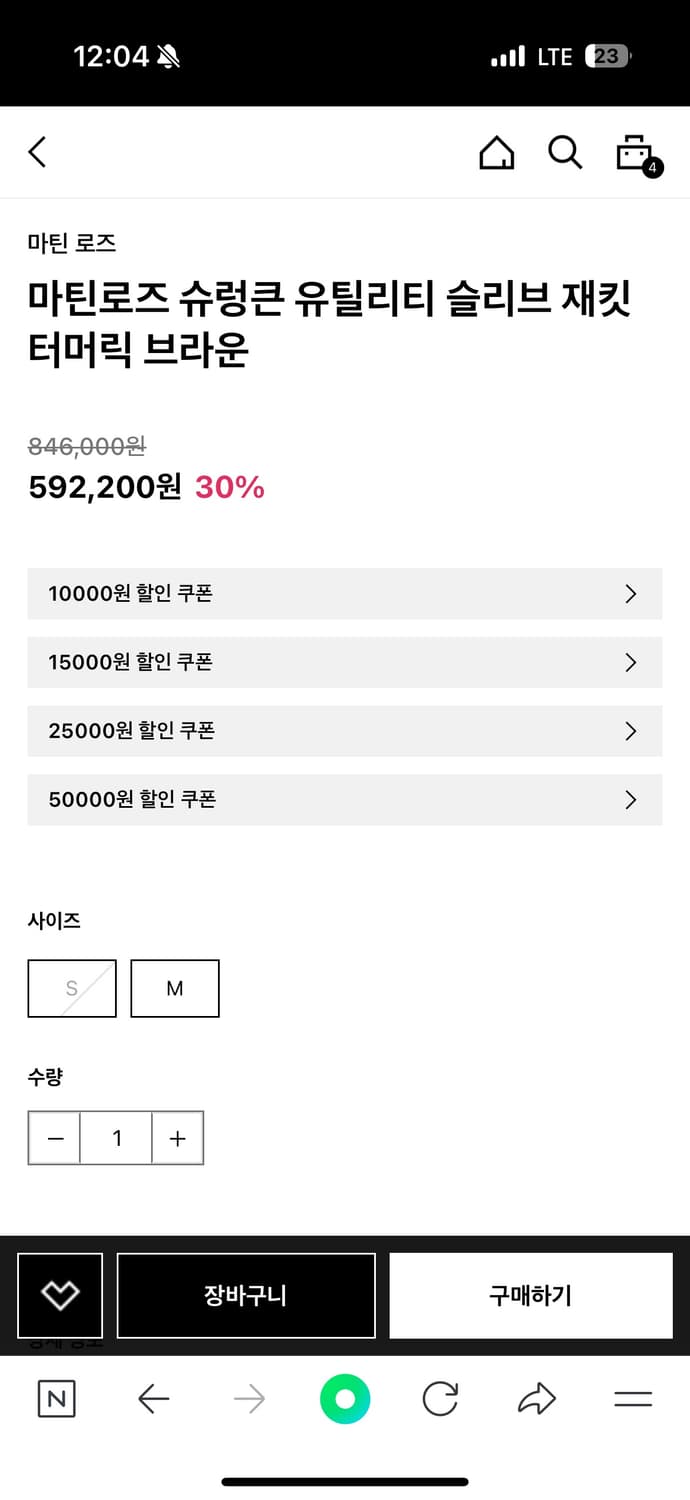This screenshot has height=1500, width=690.
Task: Open the 10000원 할인 쿠폰 details
Action: point(345,593)
